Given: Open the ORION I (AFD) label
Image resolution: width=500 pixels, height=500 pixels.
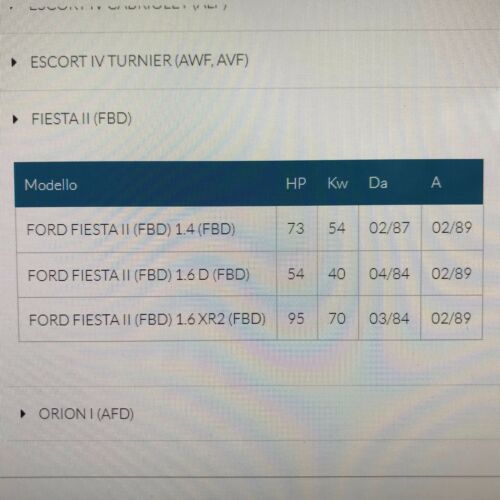Looking at the screenshot, I should (x=86, y=414).
